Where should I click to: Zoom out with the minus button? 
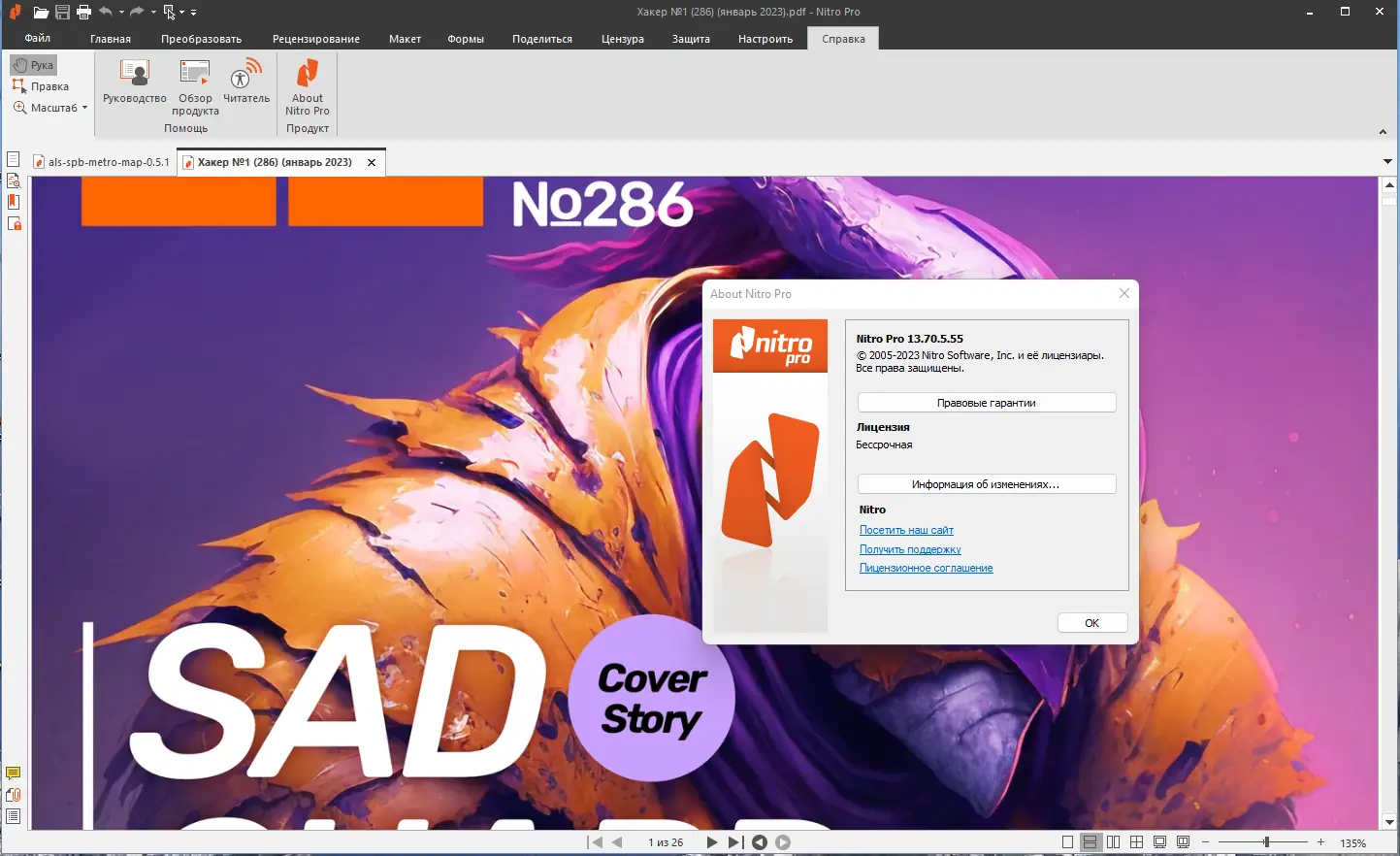pos(1205,842)
